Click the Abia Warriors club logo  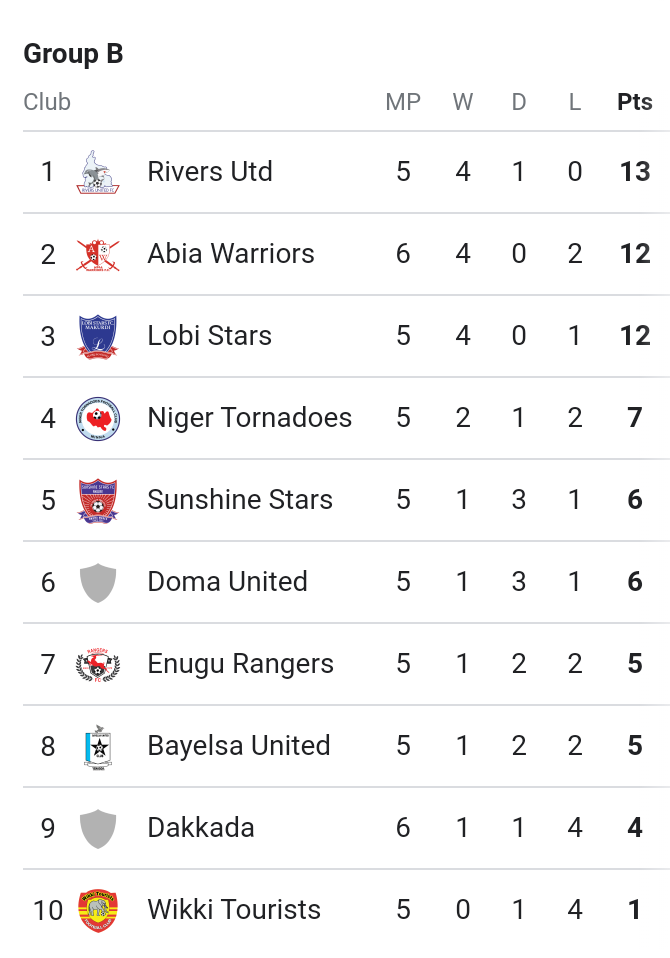(x=98, y=254)
